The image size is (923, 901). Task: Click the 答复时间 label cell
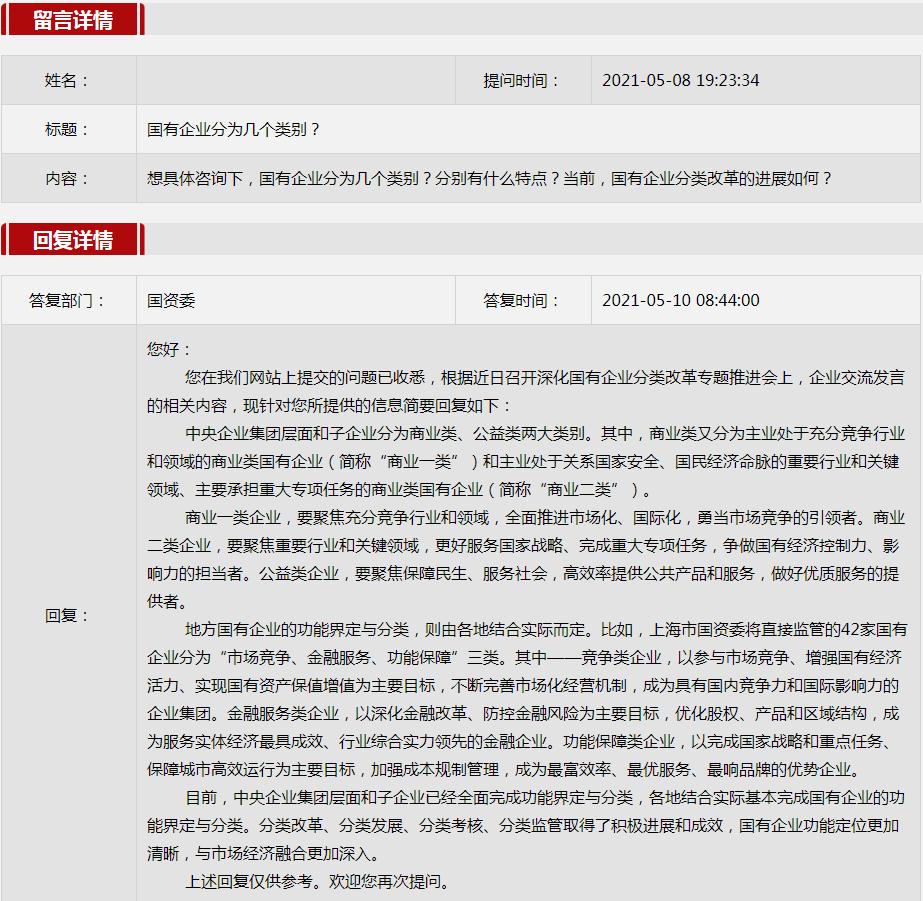click(x=522, y=300)
